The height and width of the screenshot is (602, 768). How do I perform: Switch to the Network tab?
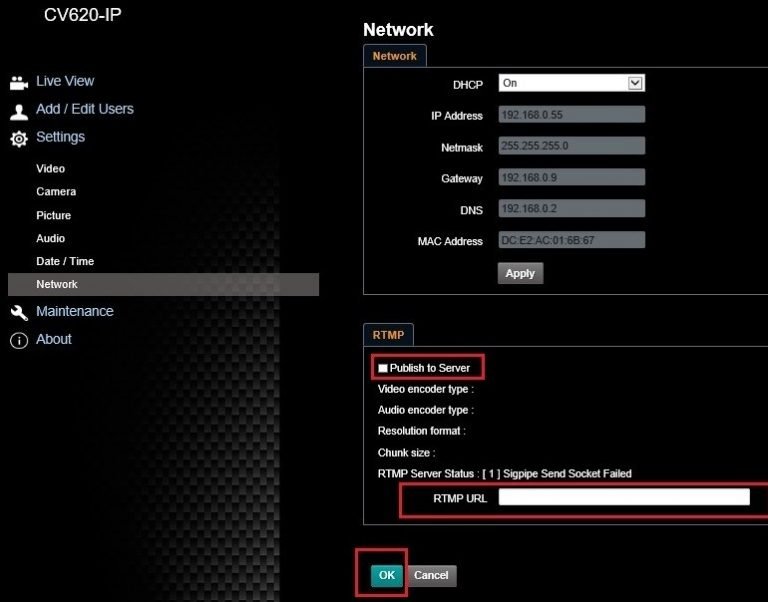(x=394, y=56)
